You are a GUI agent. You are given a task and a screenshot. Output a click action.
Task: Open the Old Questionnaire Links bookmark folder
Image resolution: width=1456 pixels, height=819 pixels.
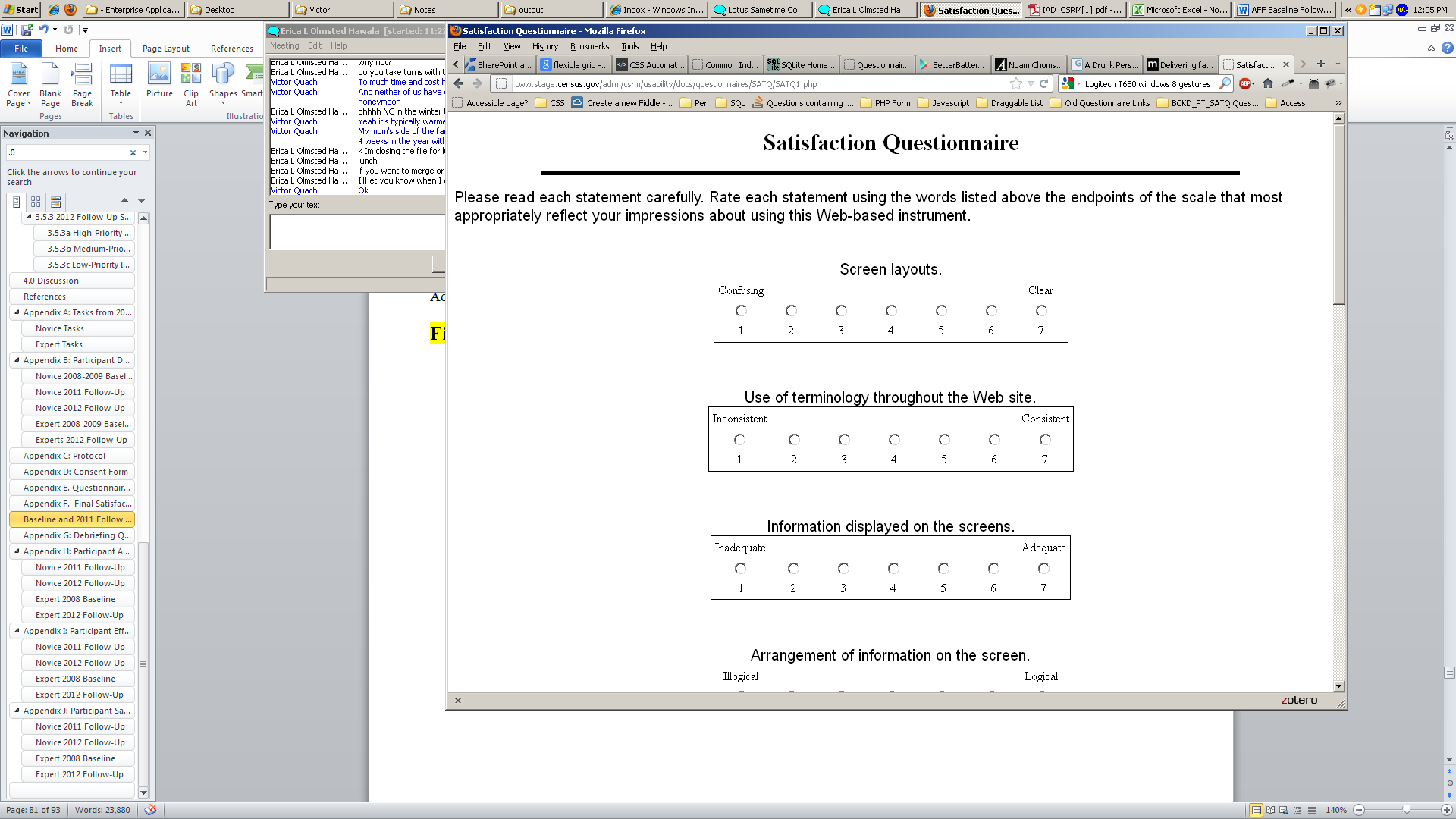point(1100,103)
